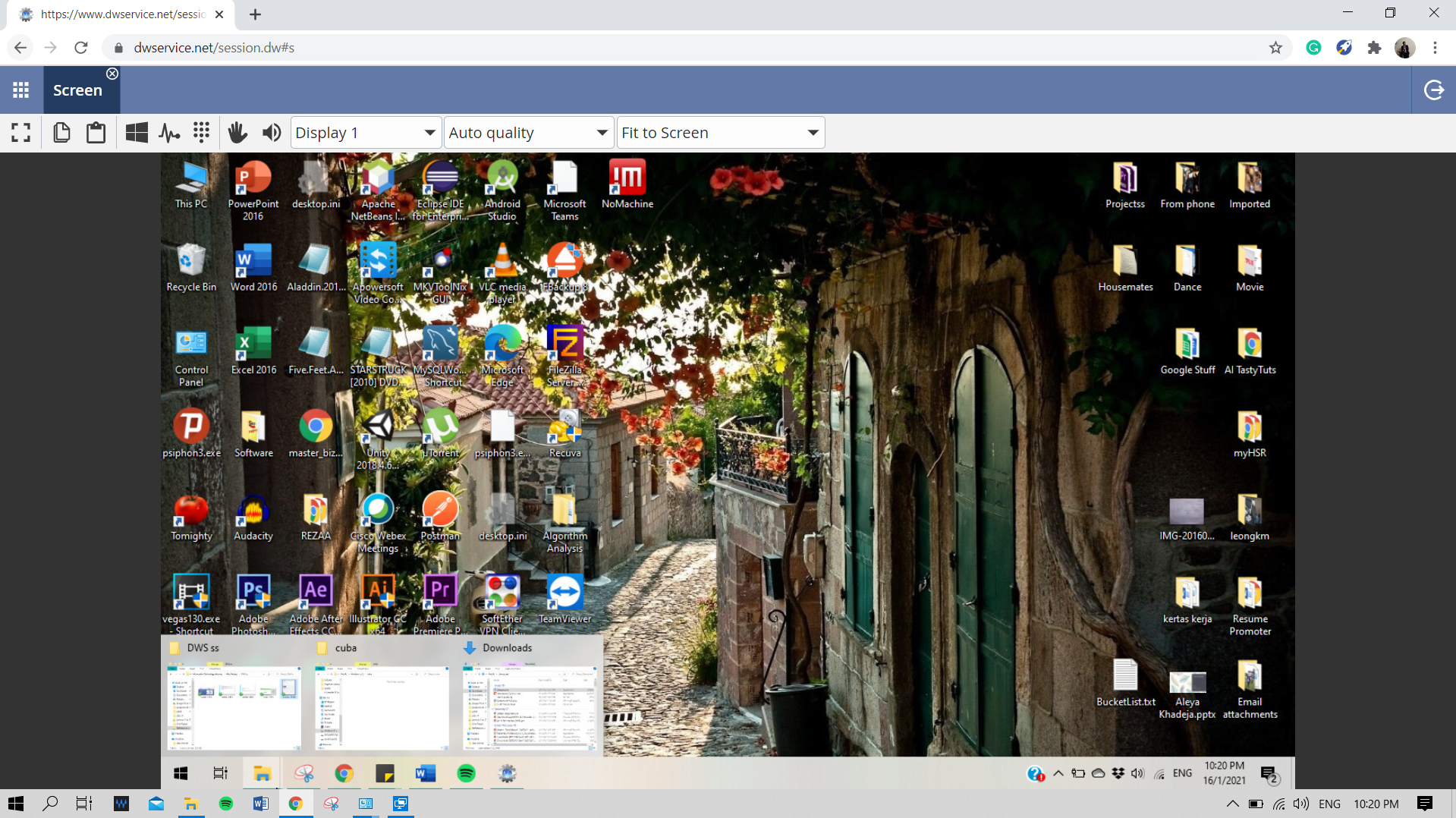Open Word 2016 desktop shortcut
The height and width of the screenshot is (818, 1456).
[x=253, y=267]
